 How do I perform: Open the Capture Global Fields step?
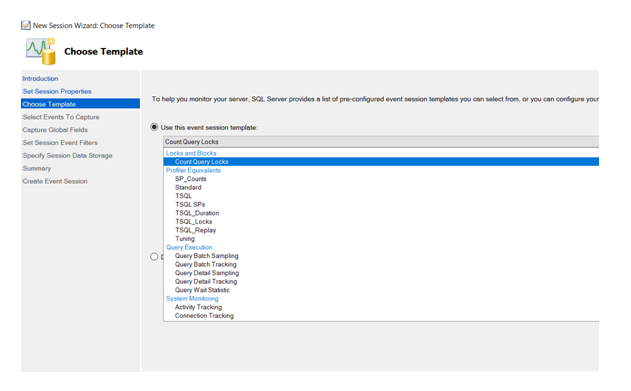(55, 130)
